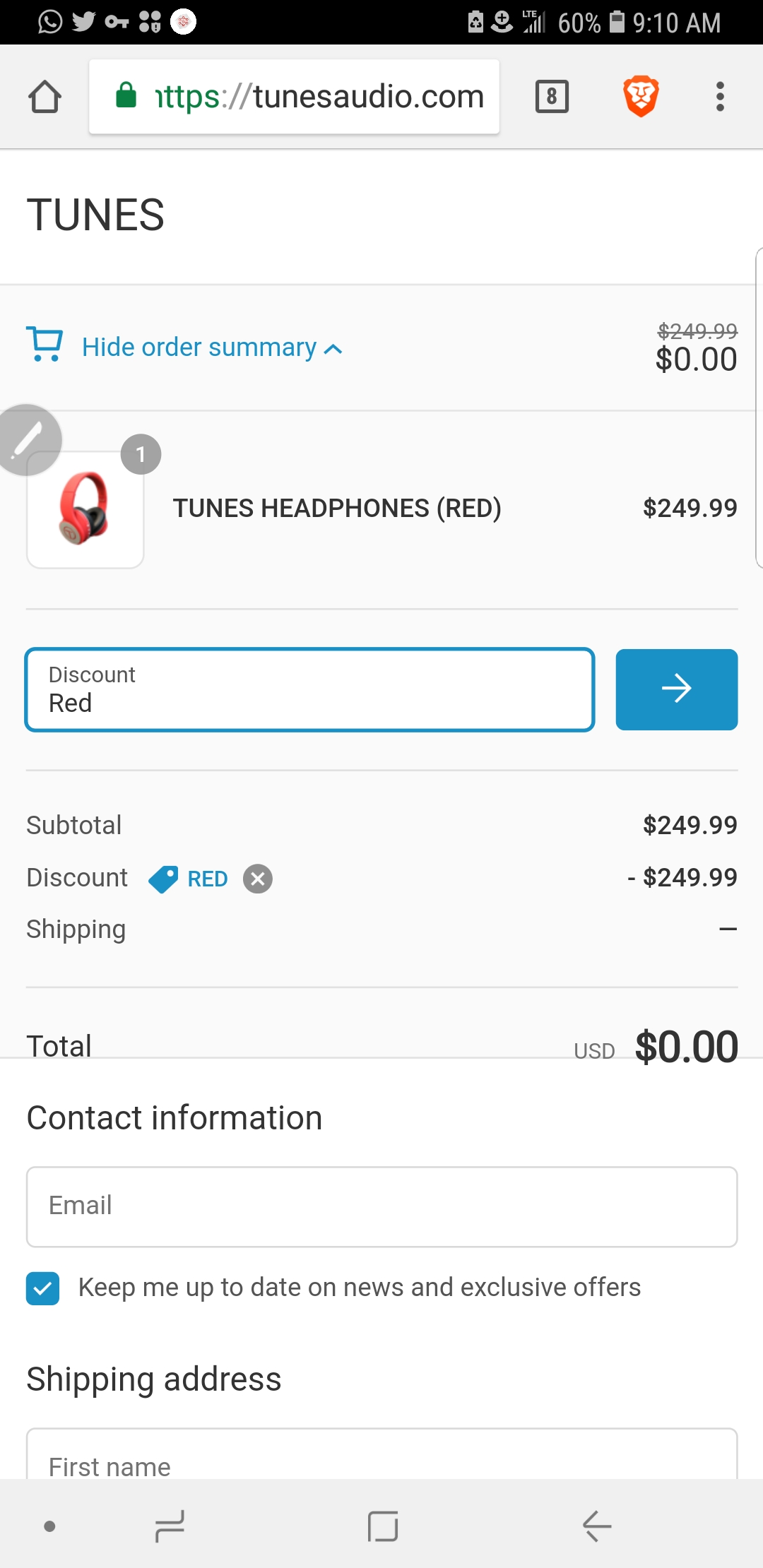Tap the First name field
Screen dimensions: 763x1568
coord(381,1462)
